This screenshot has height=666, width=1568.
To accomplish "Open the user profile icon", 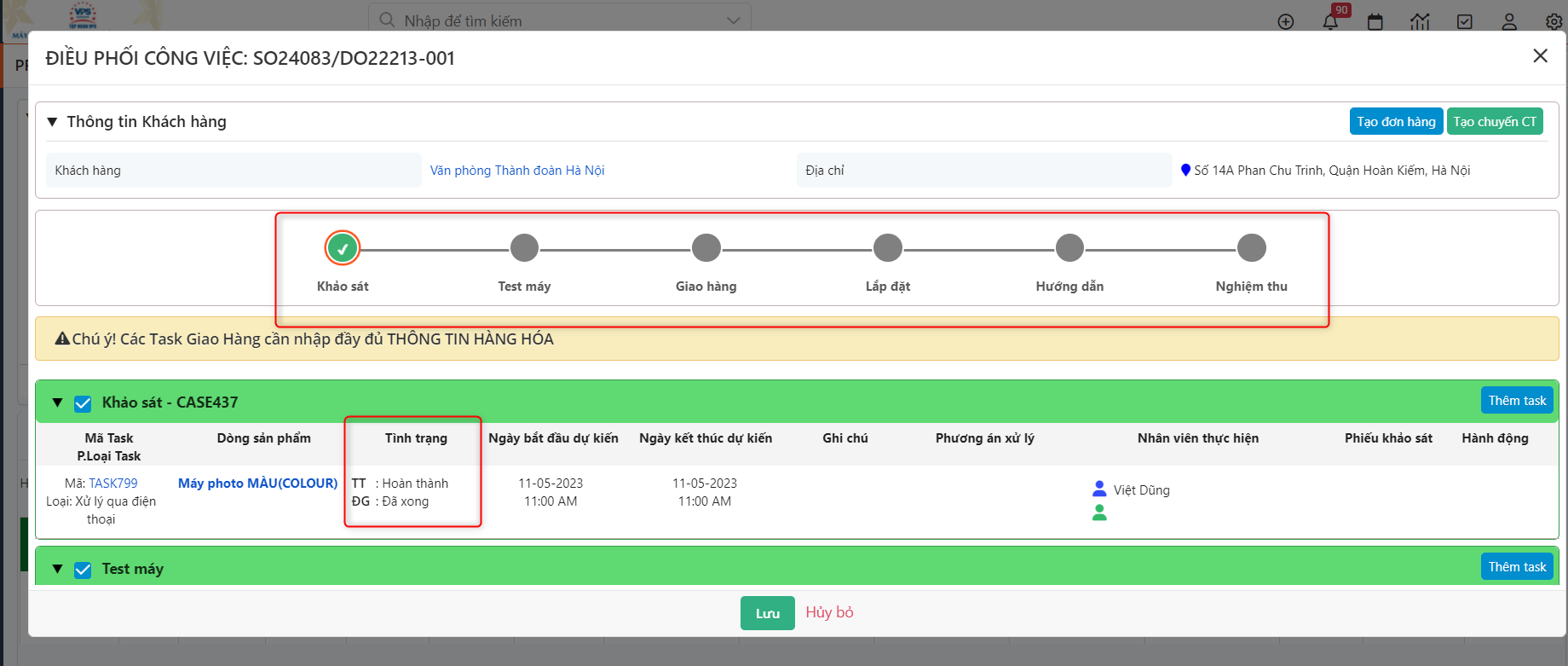I will 1509,21.
